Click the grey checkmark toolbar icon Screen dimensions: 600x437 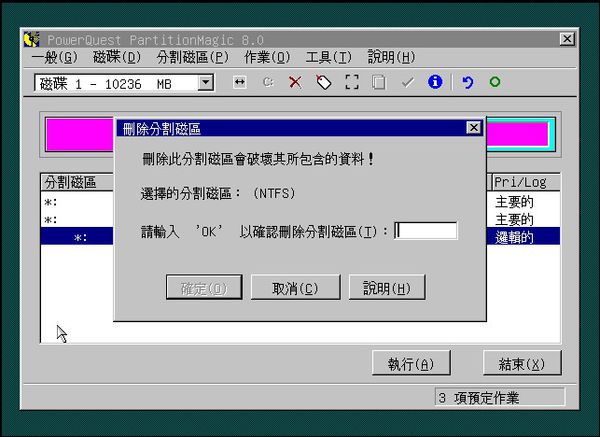point(407,82)
